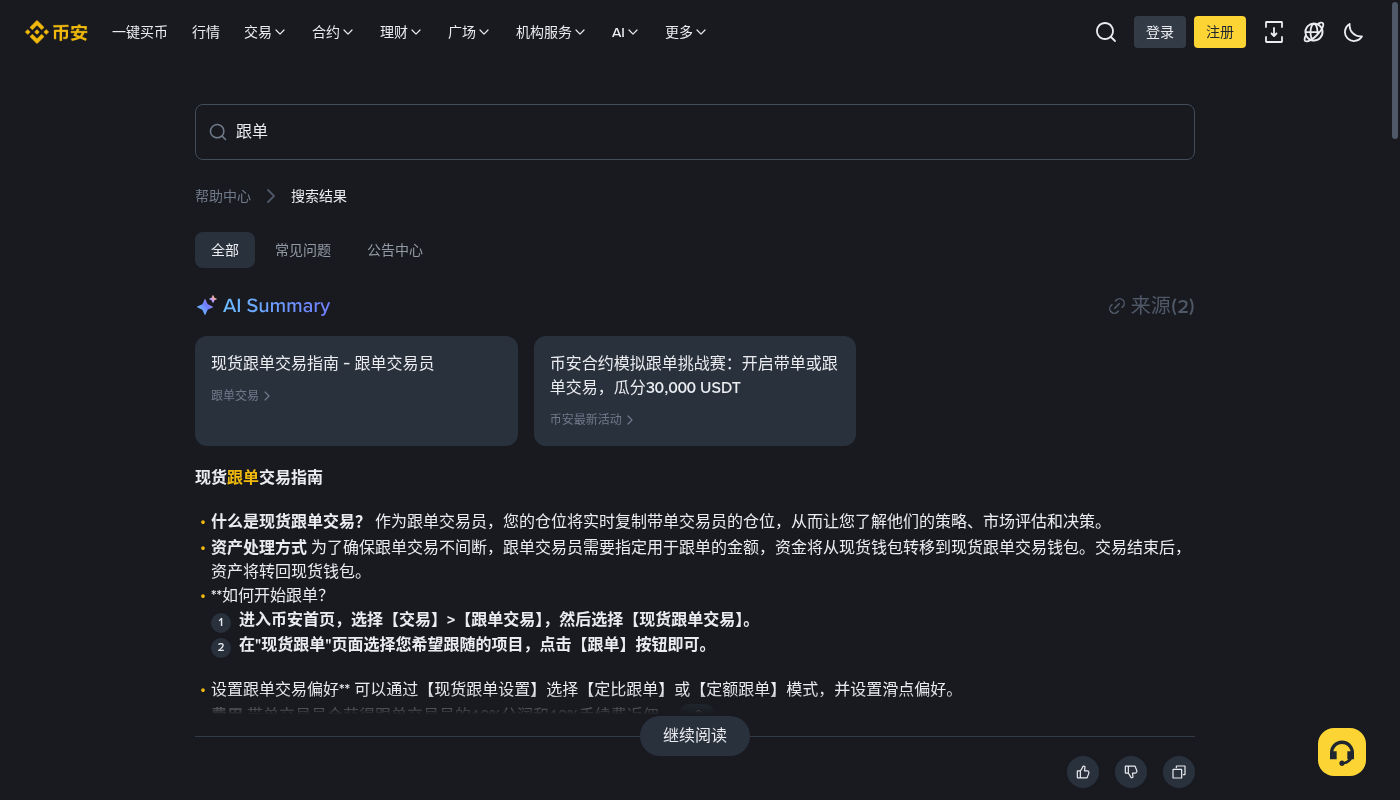Open the language globe icon
Screen dimensions: 1400x800
pyautogui.click(x=1314, y=32)
